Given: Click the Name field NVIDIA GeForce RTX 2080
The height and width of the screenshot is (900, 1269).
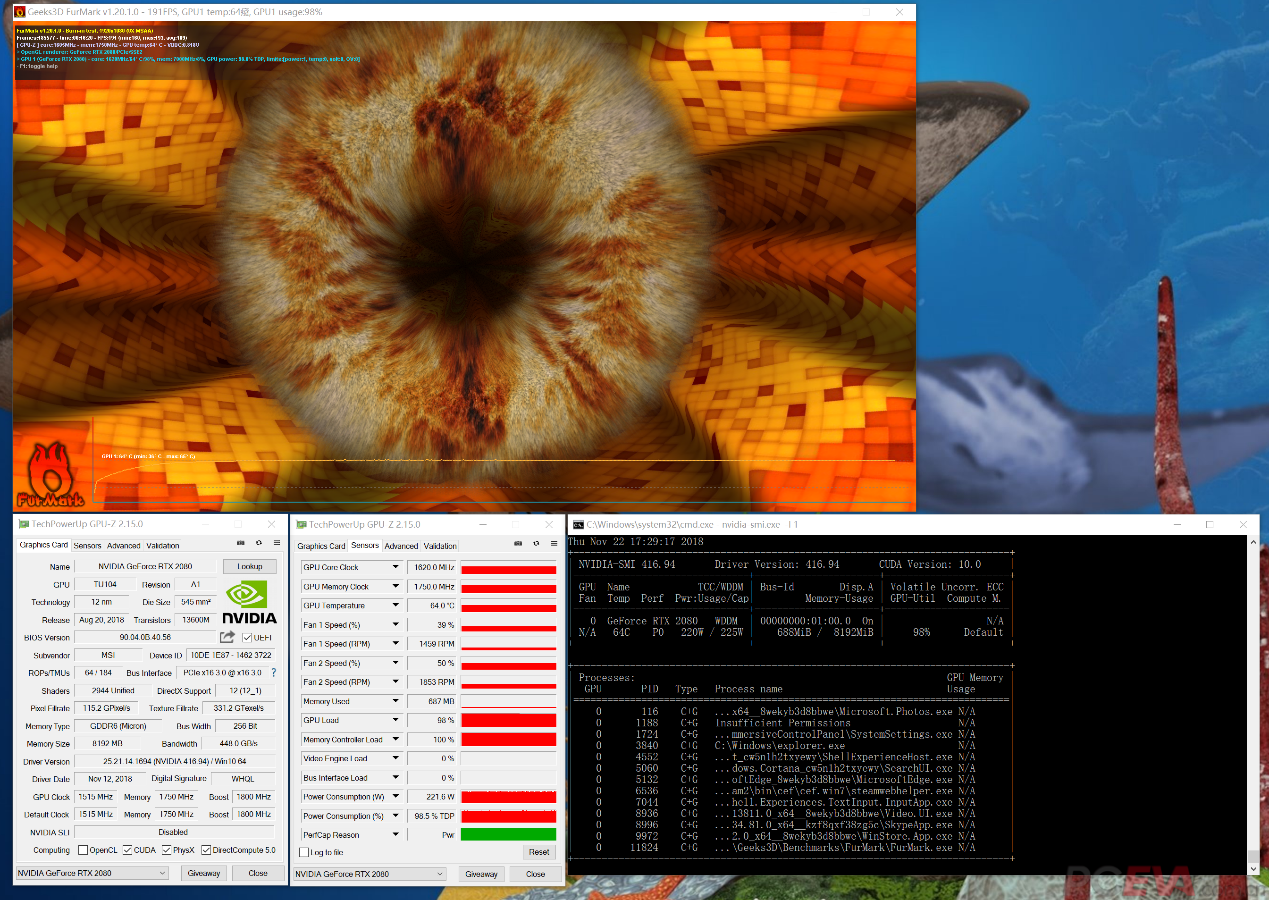Looking at the screenshot, I should 146,566.
